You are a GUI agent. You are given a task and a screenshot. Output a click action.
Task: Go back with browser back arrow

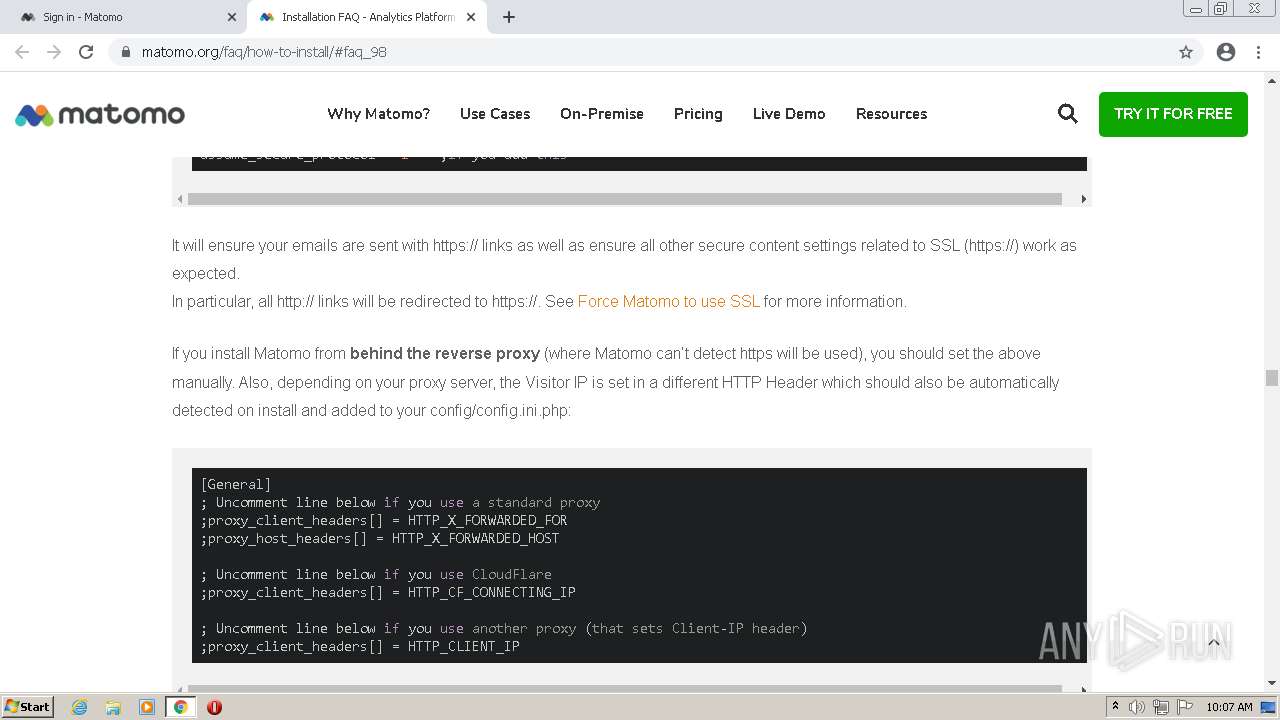pyautogui.click(x=22, y=52)
